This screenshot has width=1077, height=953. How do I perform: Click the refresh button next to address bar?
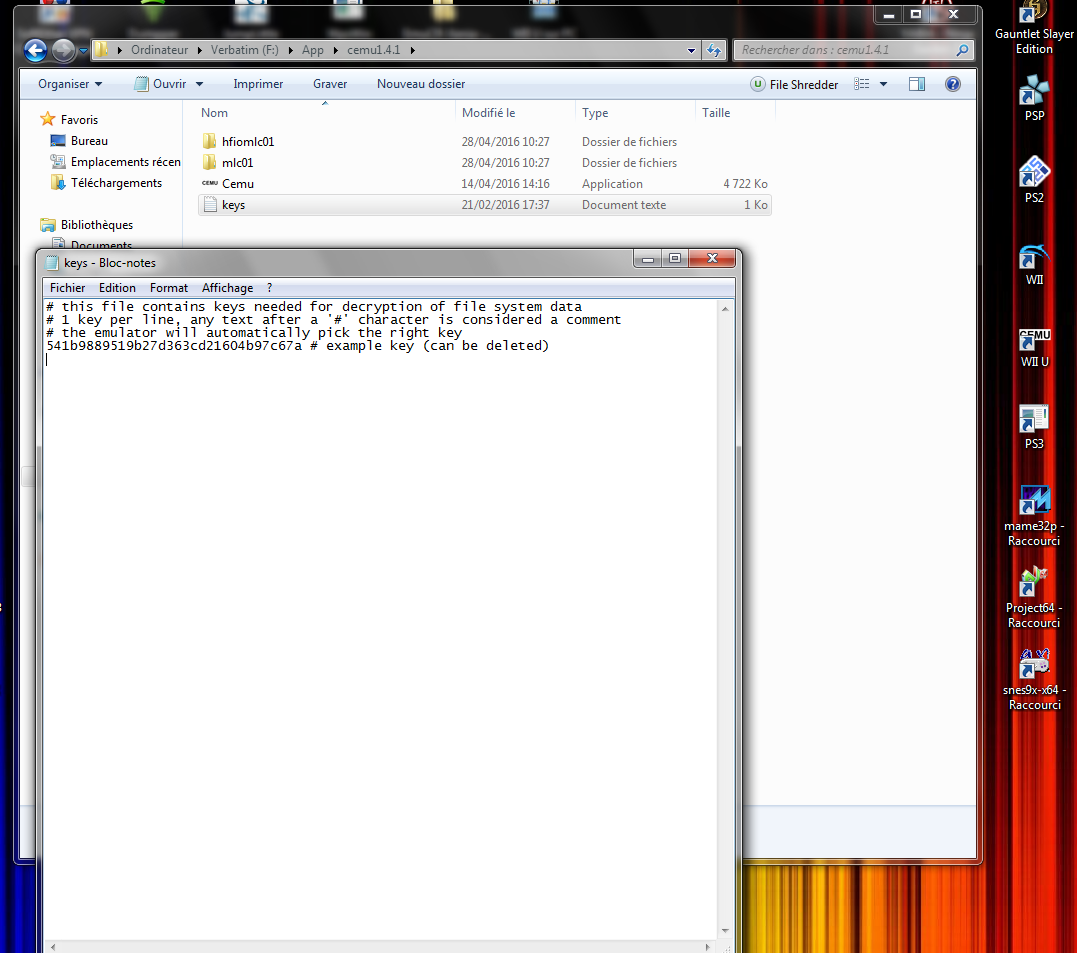click(x=714, y=50)
